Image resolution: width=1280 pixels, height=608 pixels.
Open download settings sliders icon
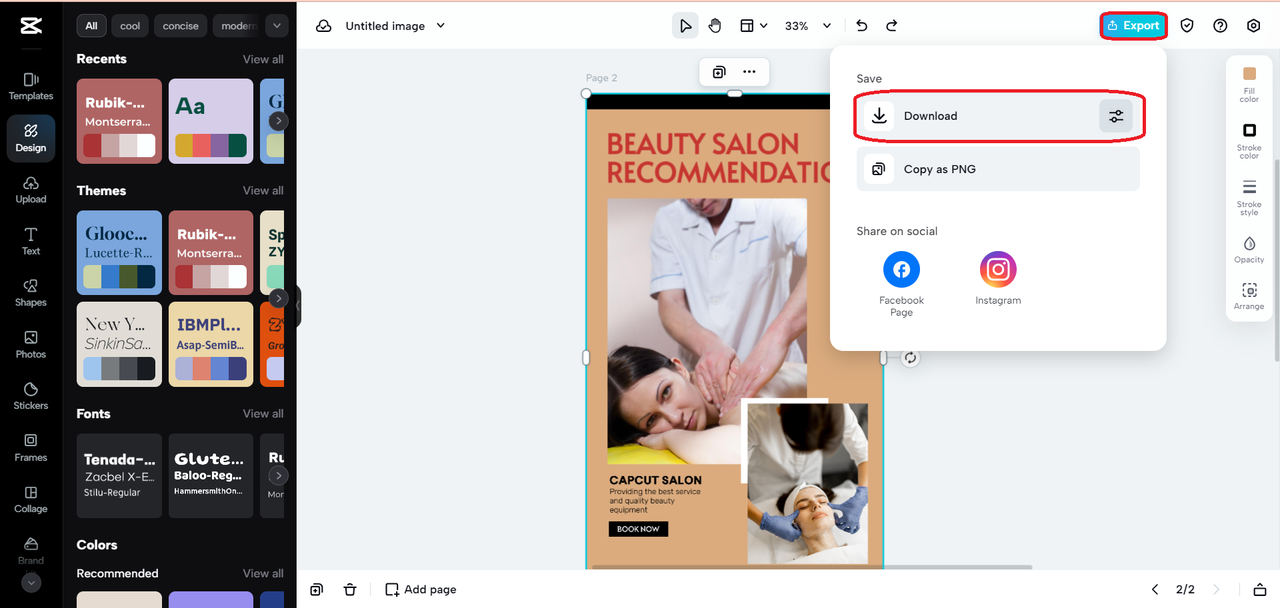click(x=1116, y=116)
